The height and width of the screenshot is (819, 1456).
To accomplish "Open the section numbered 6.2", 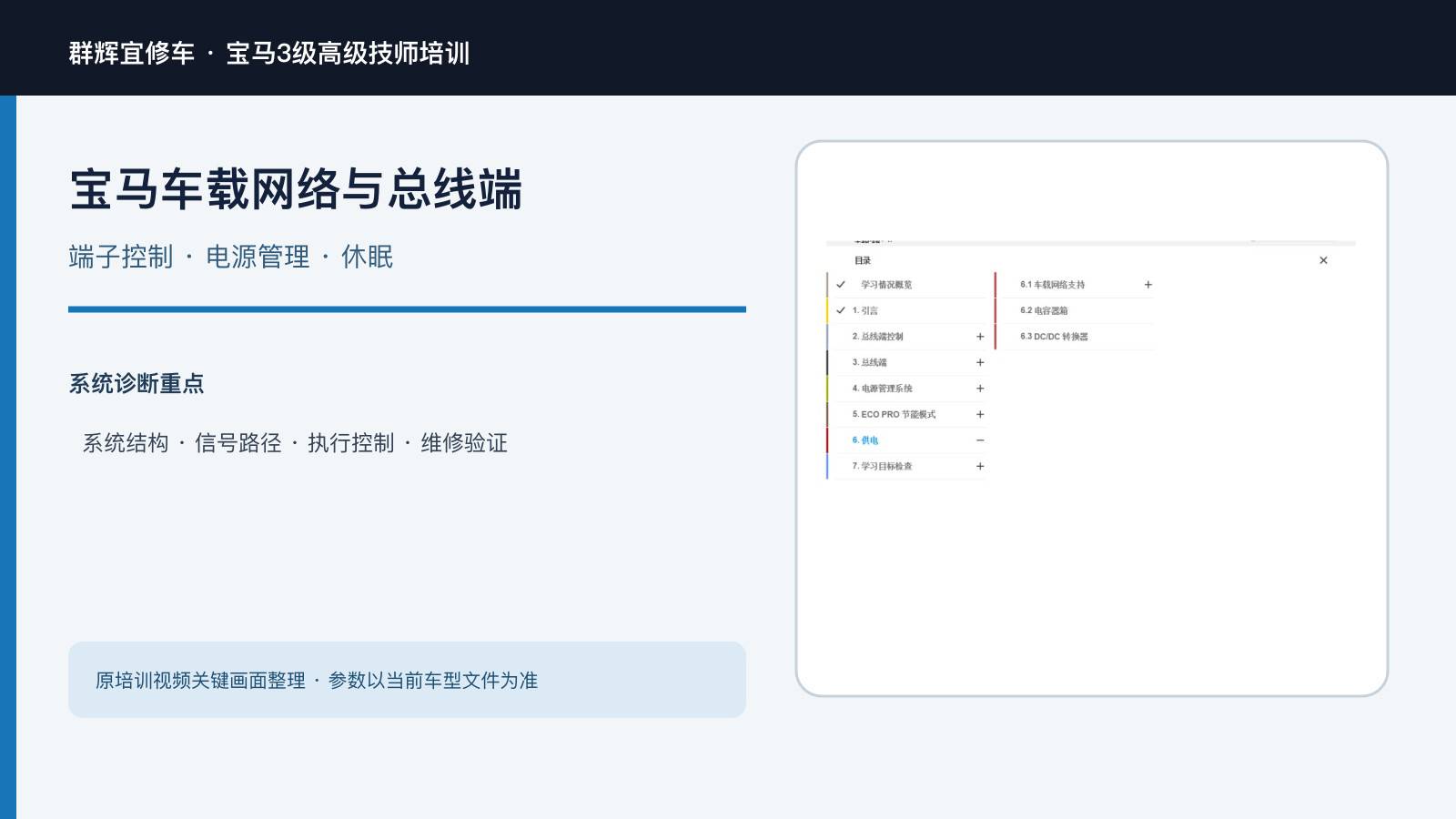I will tap(1044, 310).
